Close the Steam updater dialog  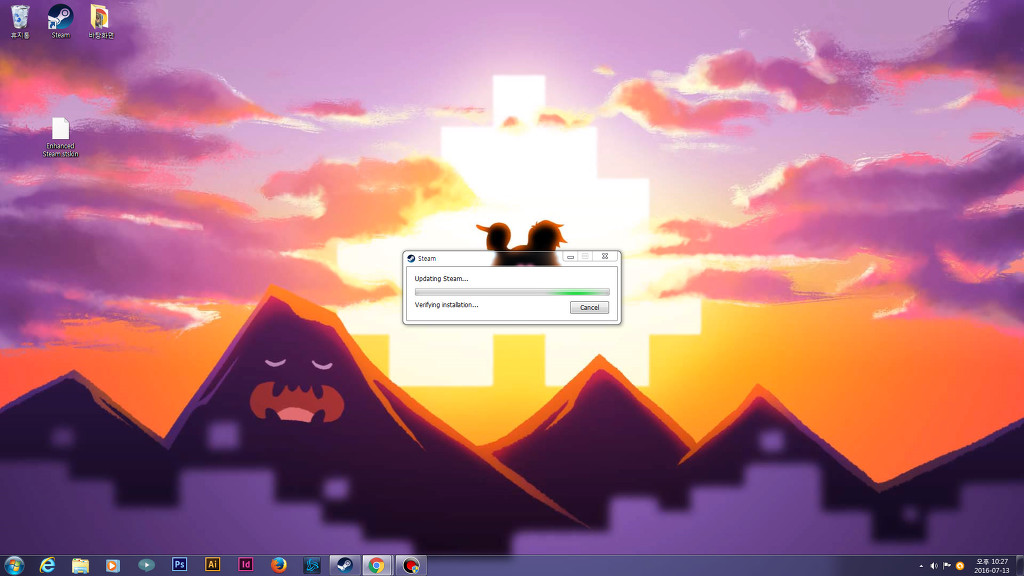[605, 257]
